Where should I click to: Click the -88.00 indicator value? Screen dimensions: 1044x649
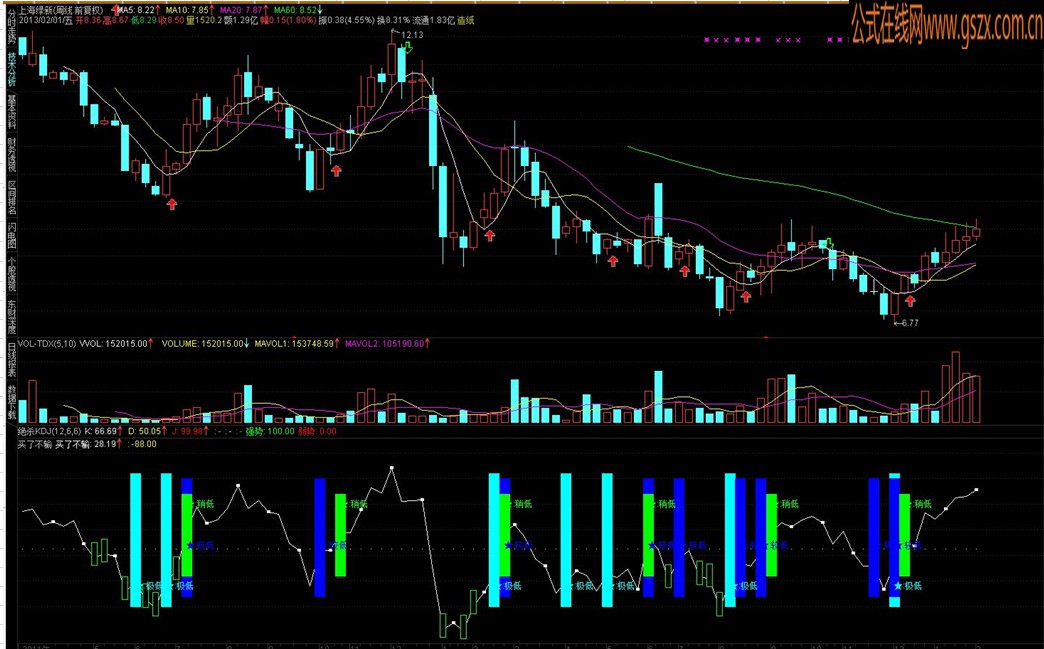(x=144, y=444)
